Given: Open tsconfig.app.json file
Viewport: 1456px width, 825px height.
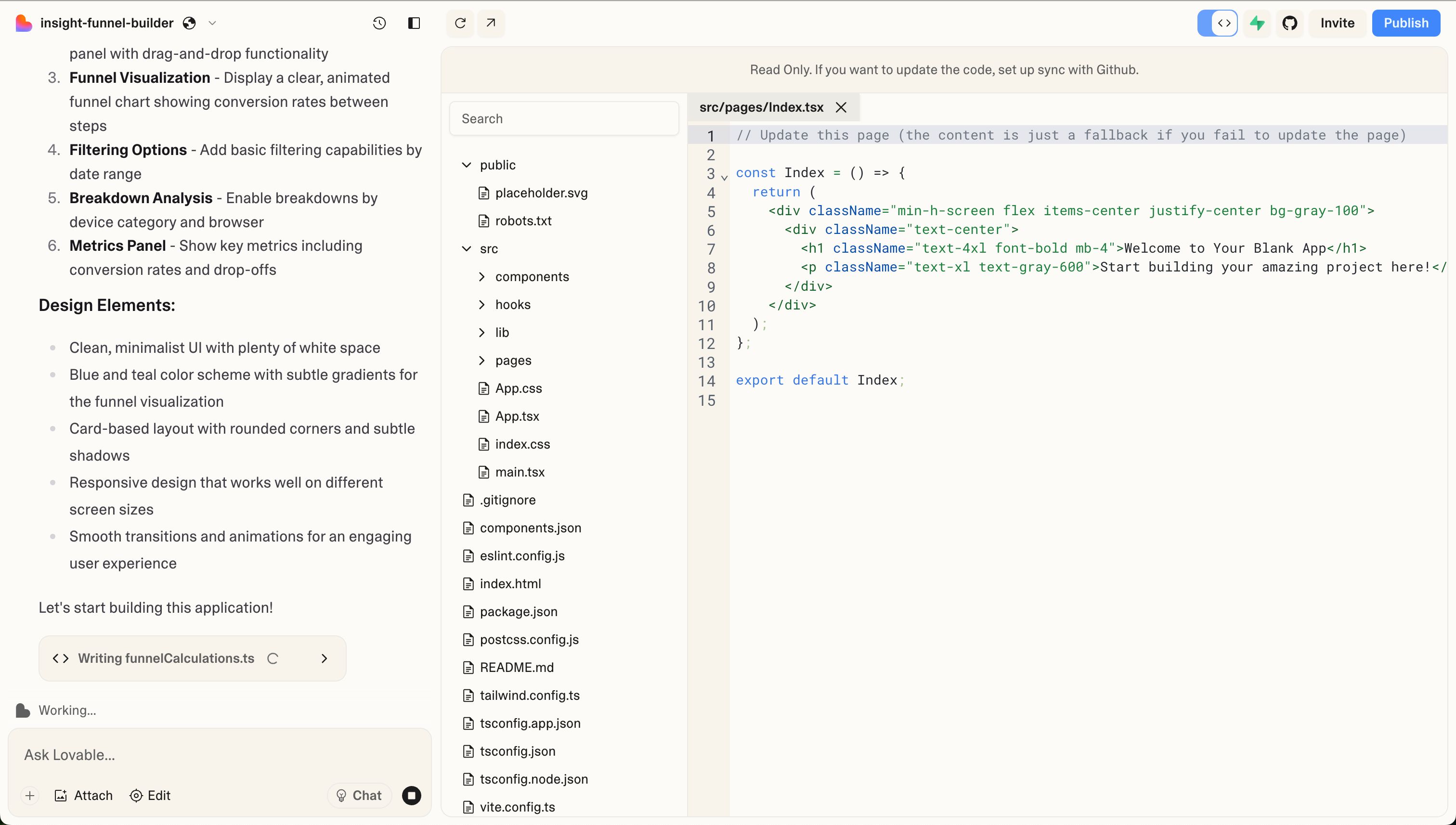Looking at the screenshot, I should [x=522, y=723].
